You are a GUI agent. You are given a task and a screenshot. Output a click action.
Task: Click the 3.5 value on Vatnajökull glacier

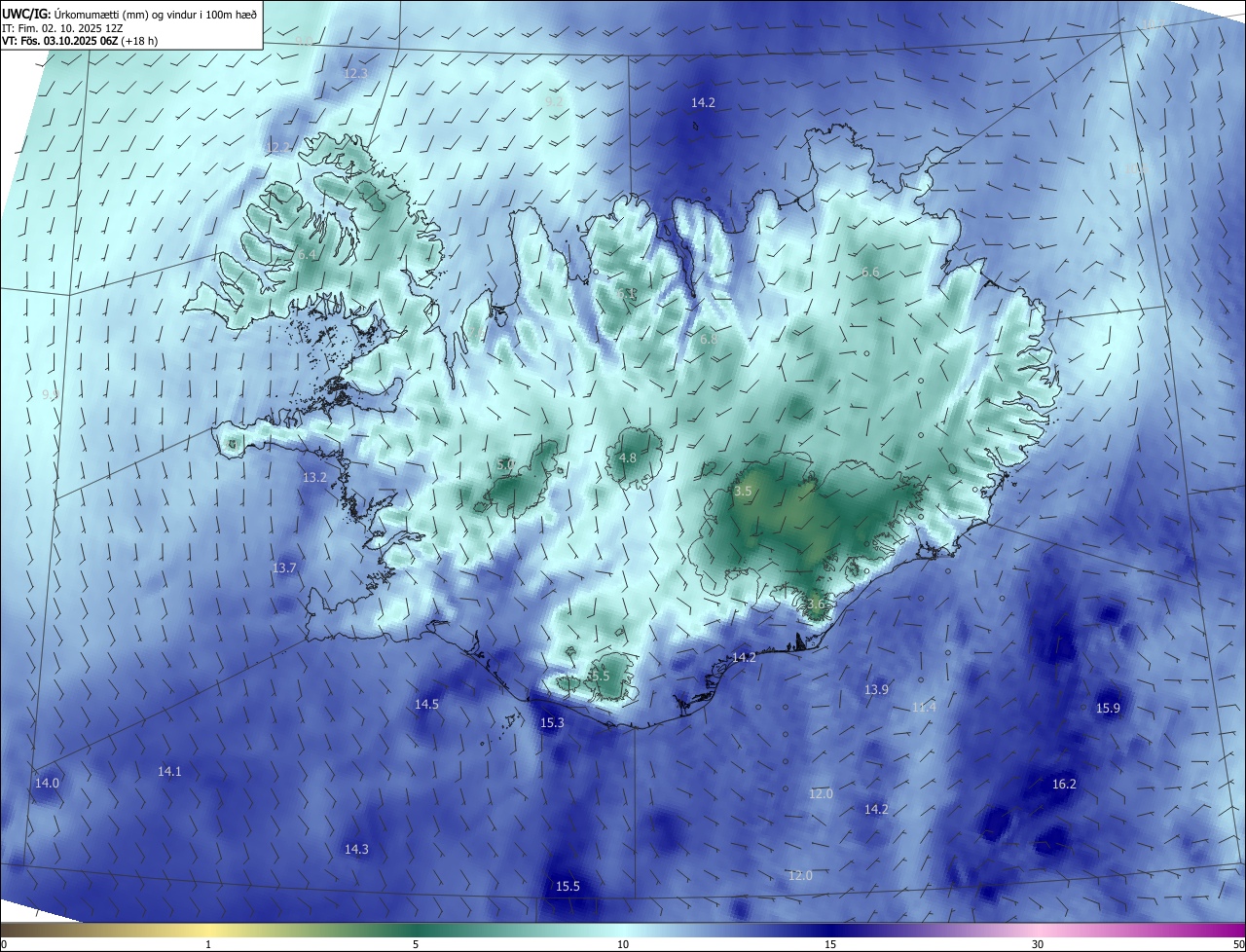coord(743,492)
